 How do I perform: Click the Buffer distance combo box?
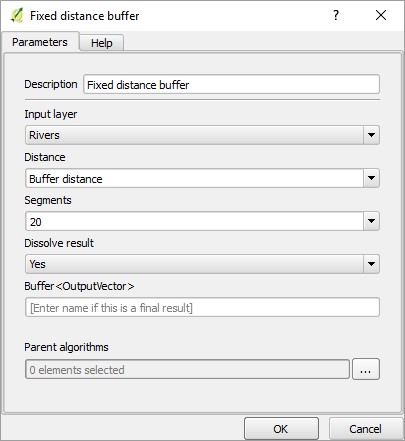[x=202, y=178]
